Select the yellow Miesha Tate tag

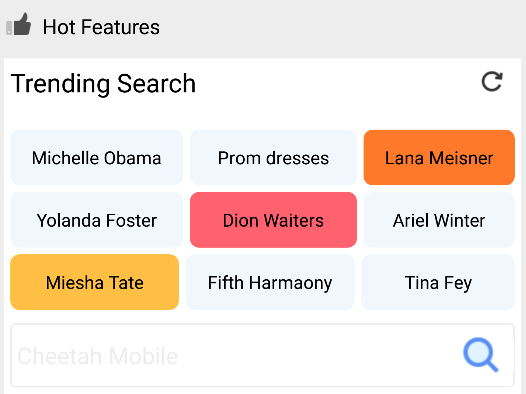click(95, 282)
